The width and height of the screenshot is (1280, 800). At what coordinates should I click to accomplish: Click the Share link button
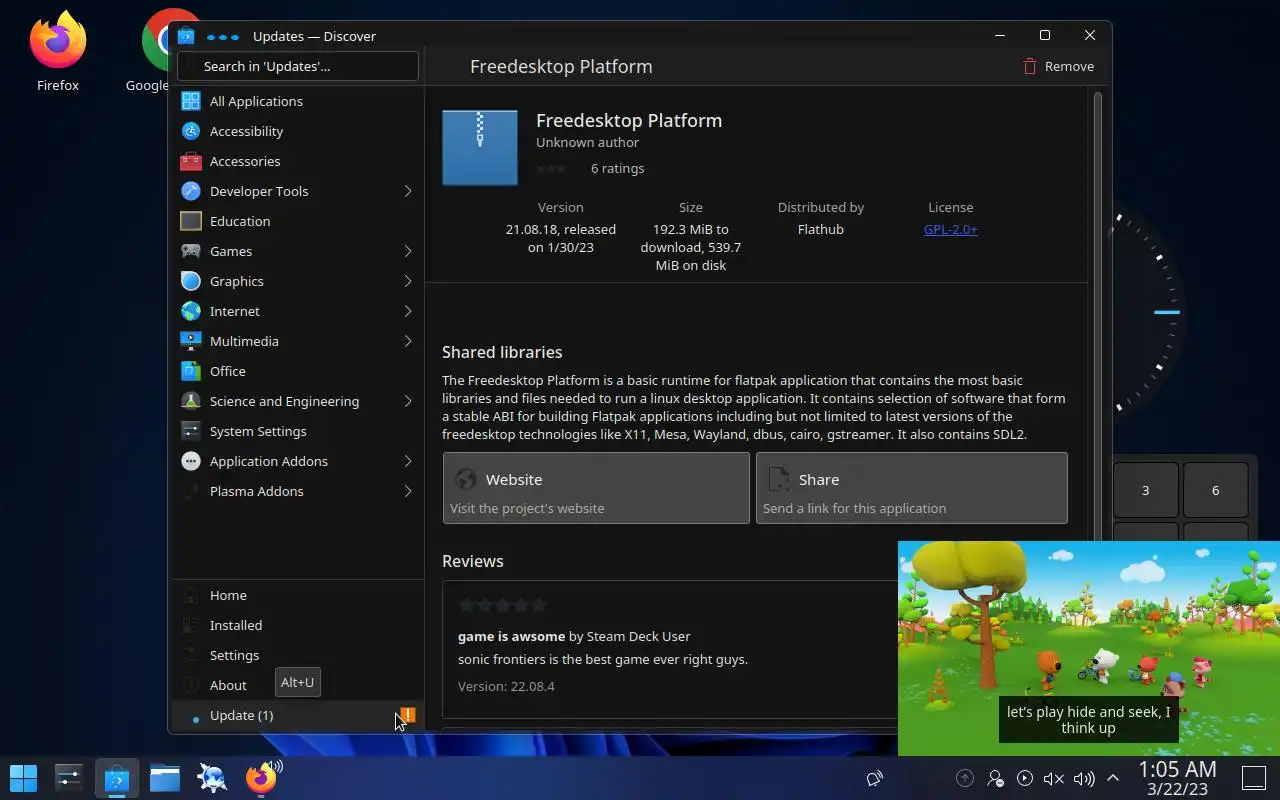click(x=912, y=488)
